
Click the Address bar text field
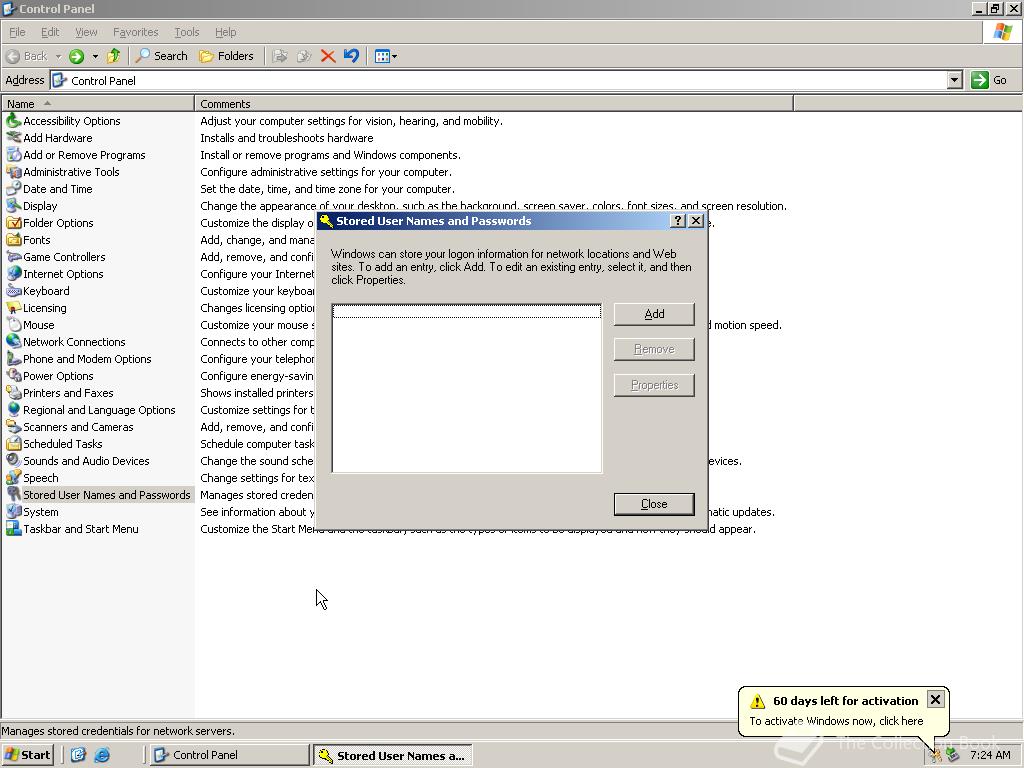[499, 80]
